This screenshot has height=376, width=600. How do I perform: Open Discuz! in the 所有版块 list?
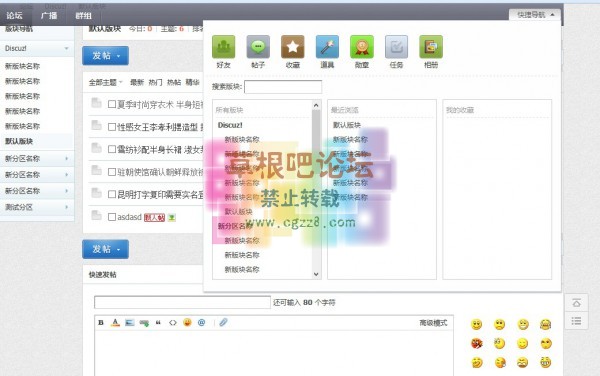(230, 125)
